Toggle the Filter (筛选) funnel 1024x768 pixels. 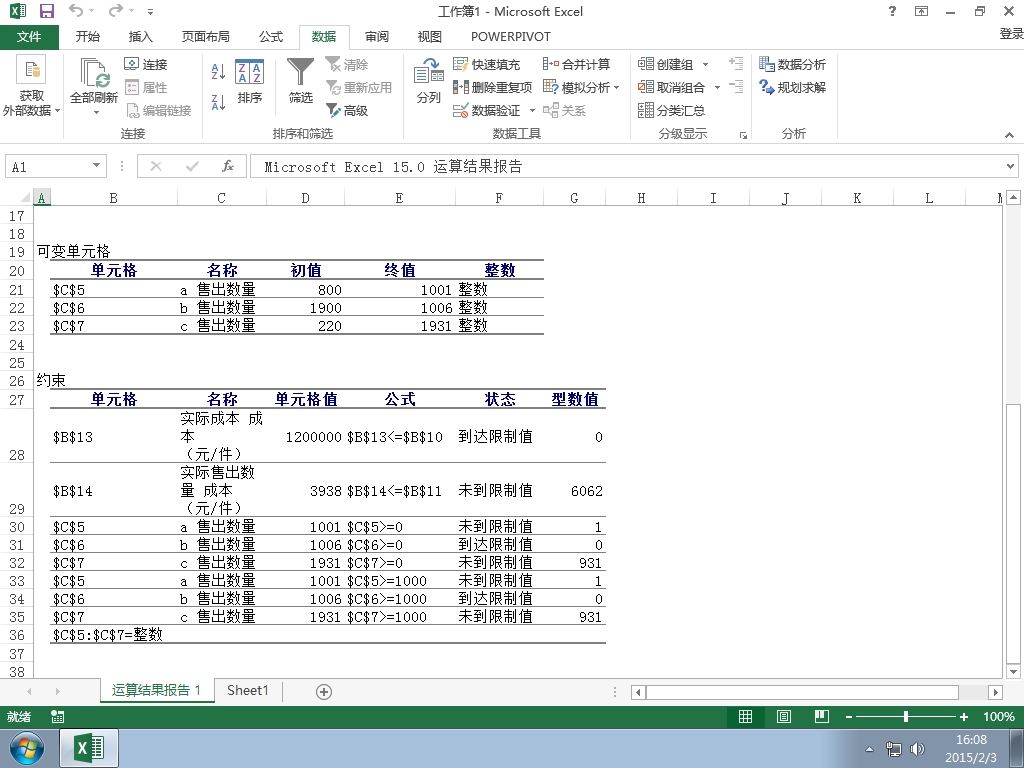(300, 81)
